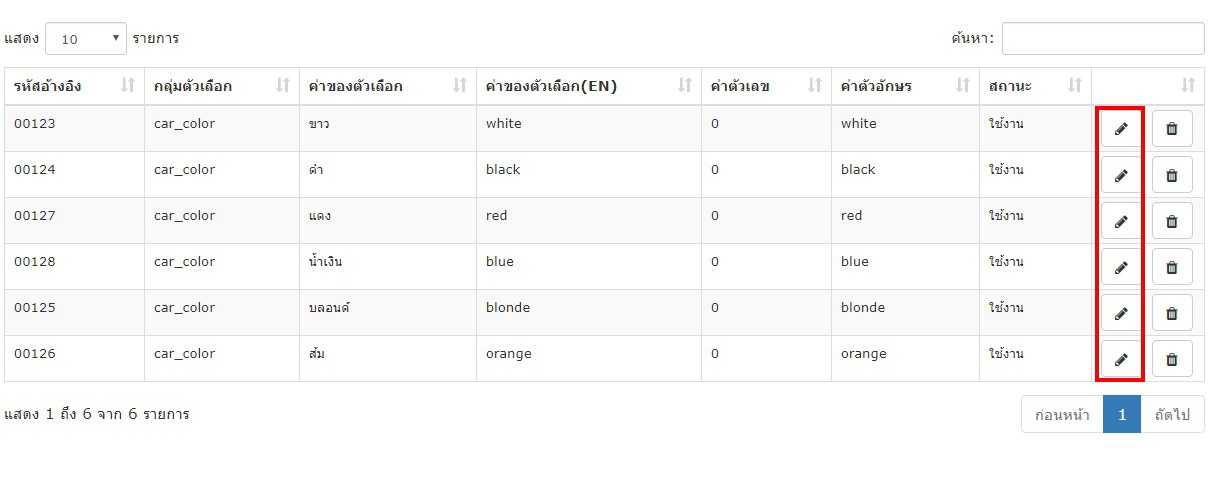Edit the black color entry 00124
The width and height of the screenshot is (1226, 498).
click(1121, 175)
